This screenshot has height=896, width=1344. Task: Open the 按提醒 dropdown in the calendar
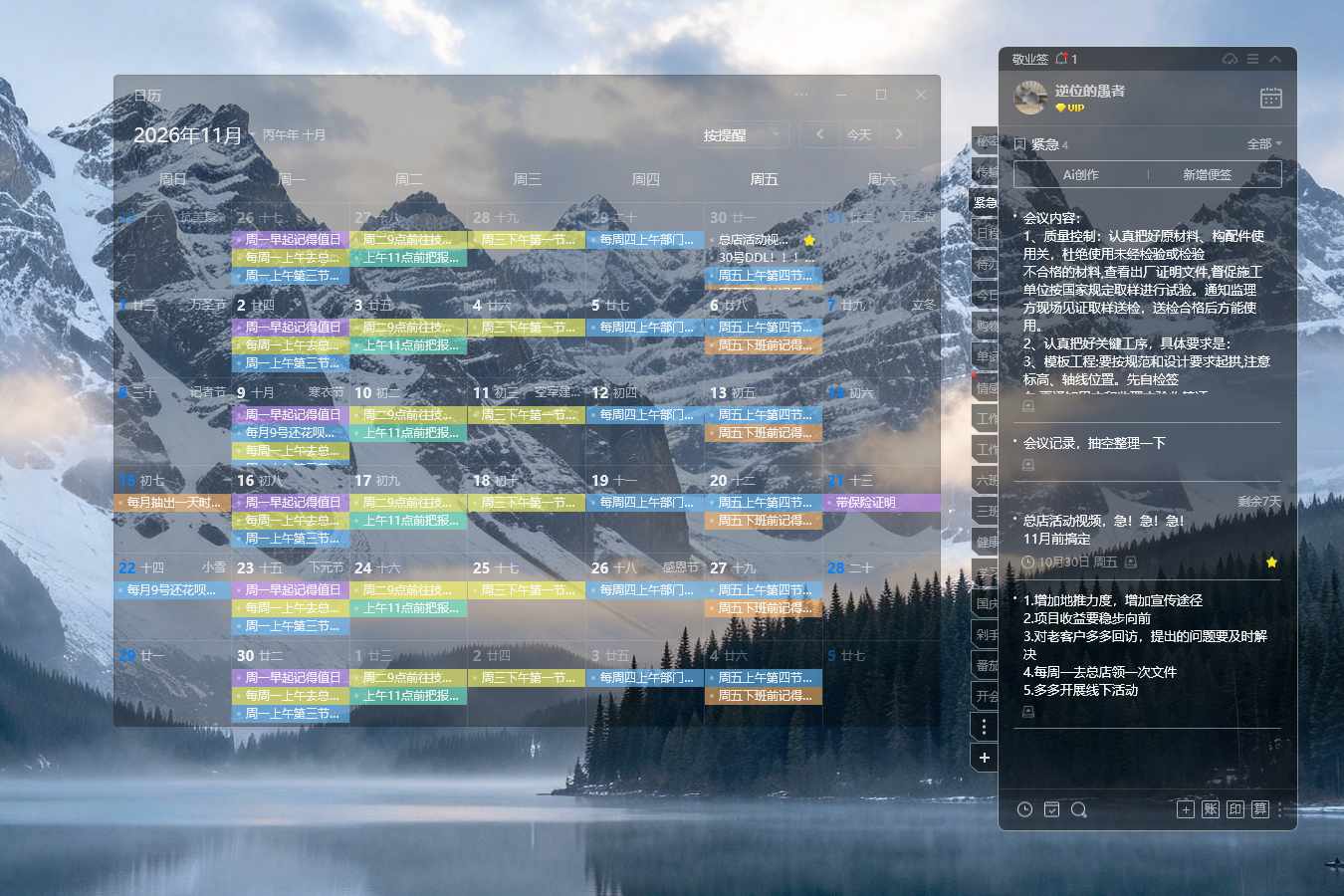[x=741, y=134]
